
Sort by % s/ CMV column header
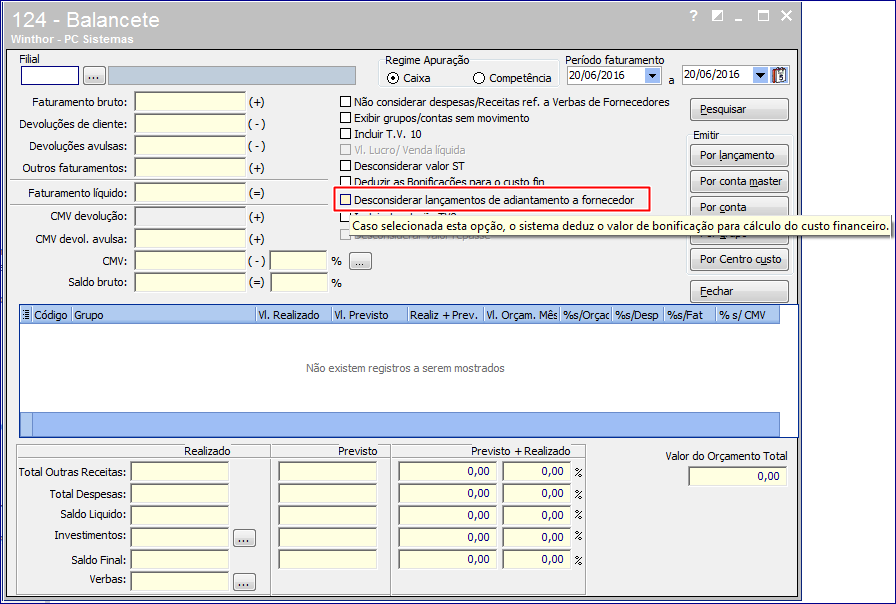point(747,315)
